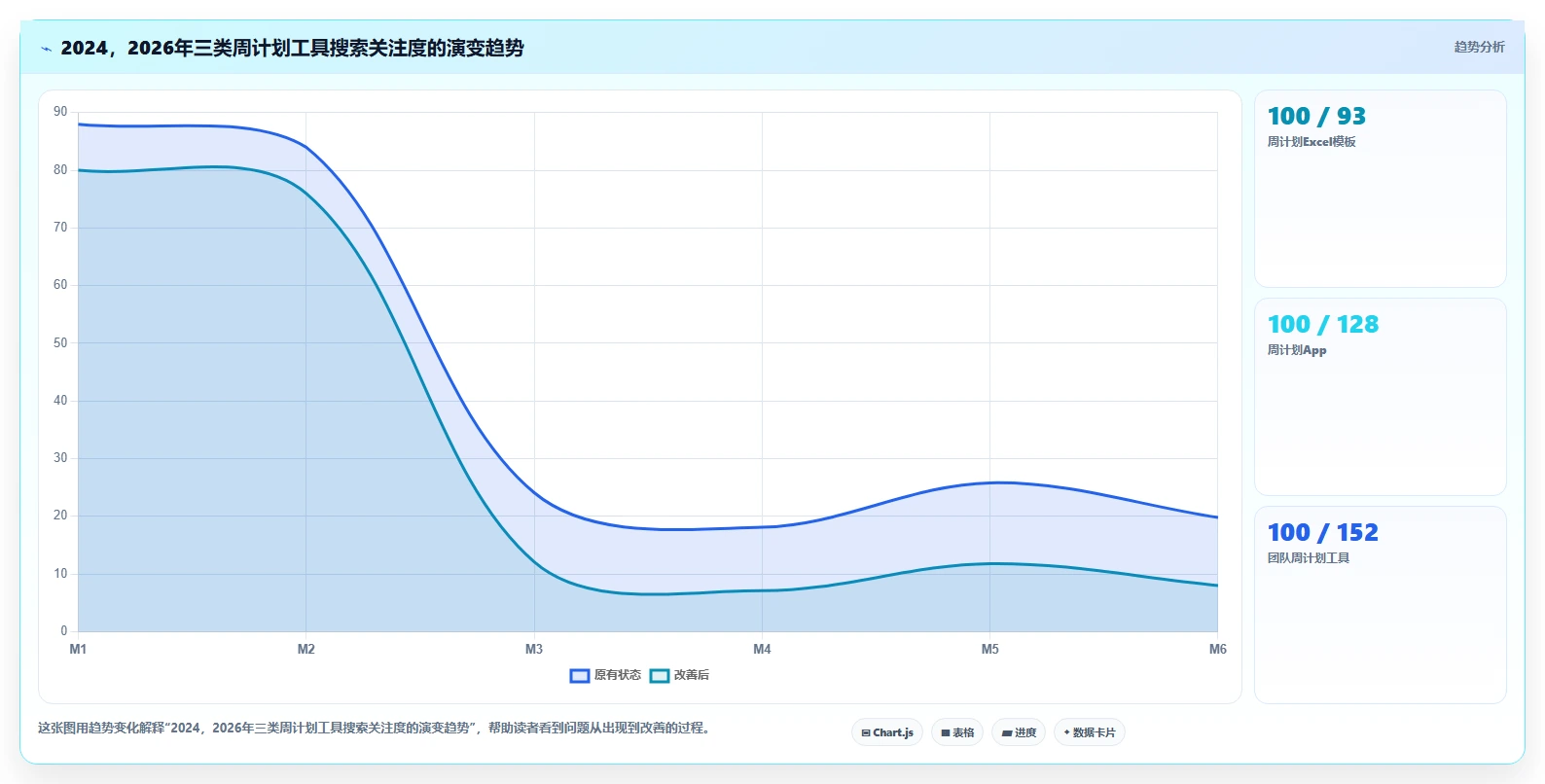The image size is (1545, 784).
Task: Open the 周计划App card showing 100 / 128
Action: point(1380,397)
